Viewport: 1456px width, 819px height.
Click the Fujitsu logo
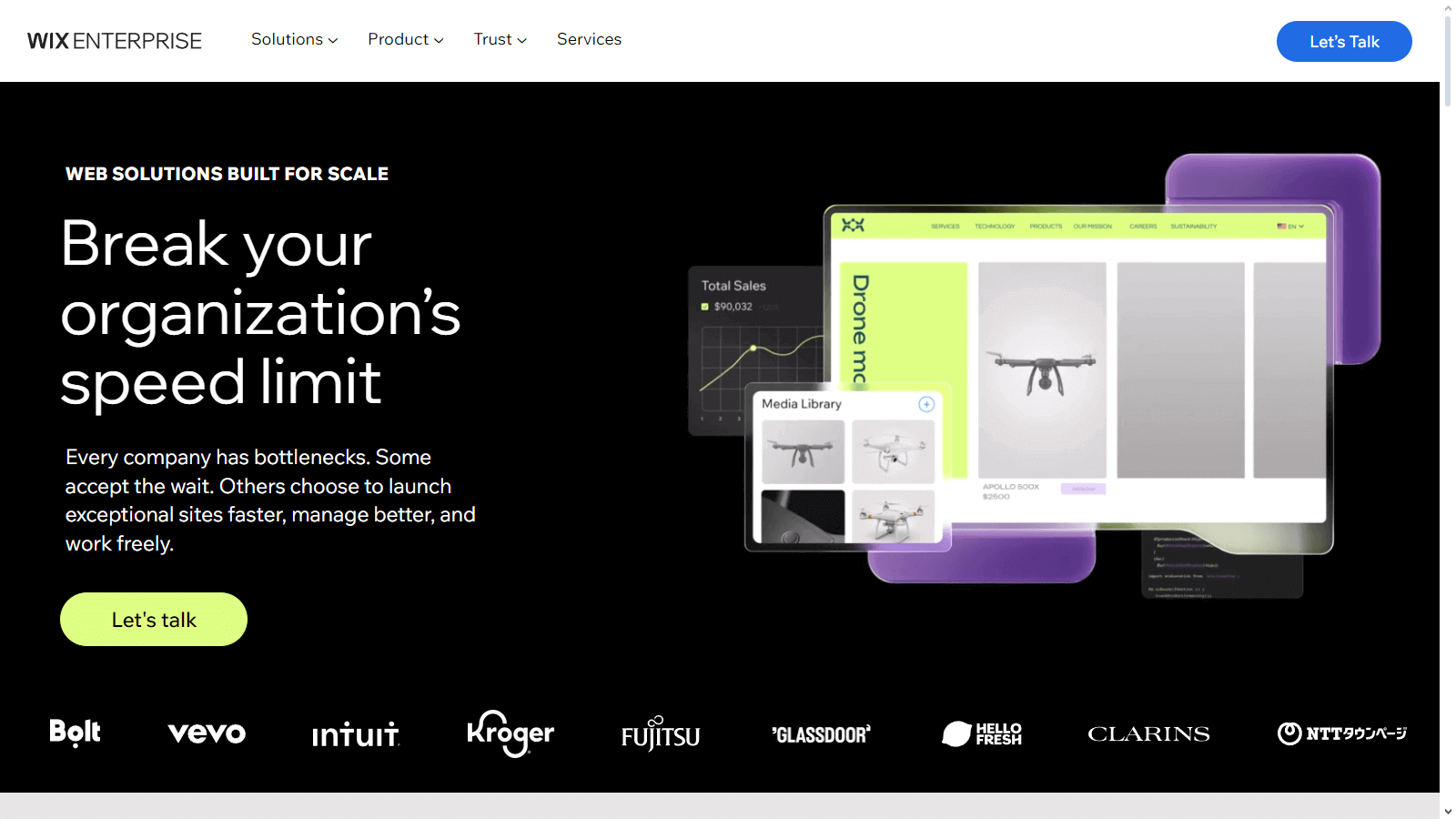(x=661, y=734)
